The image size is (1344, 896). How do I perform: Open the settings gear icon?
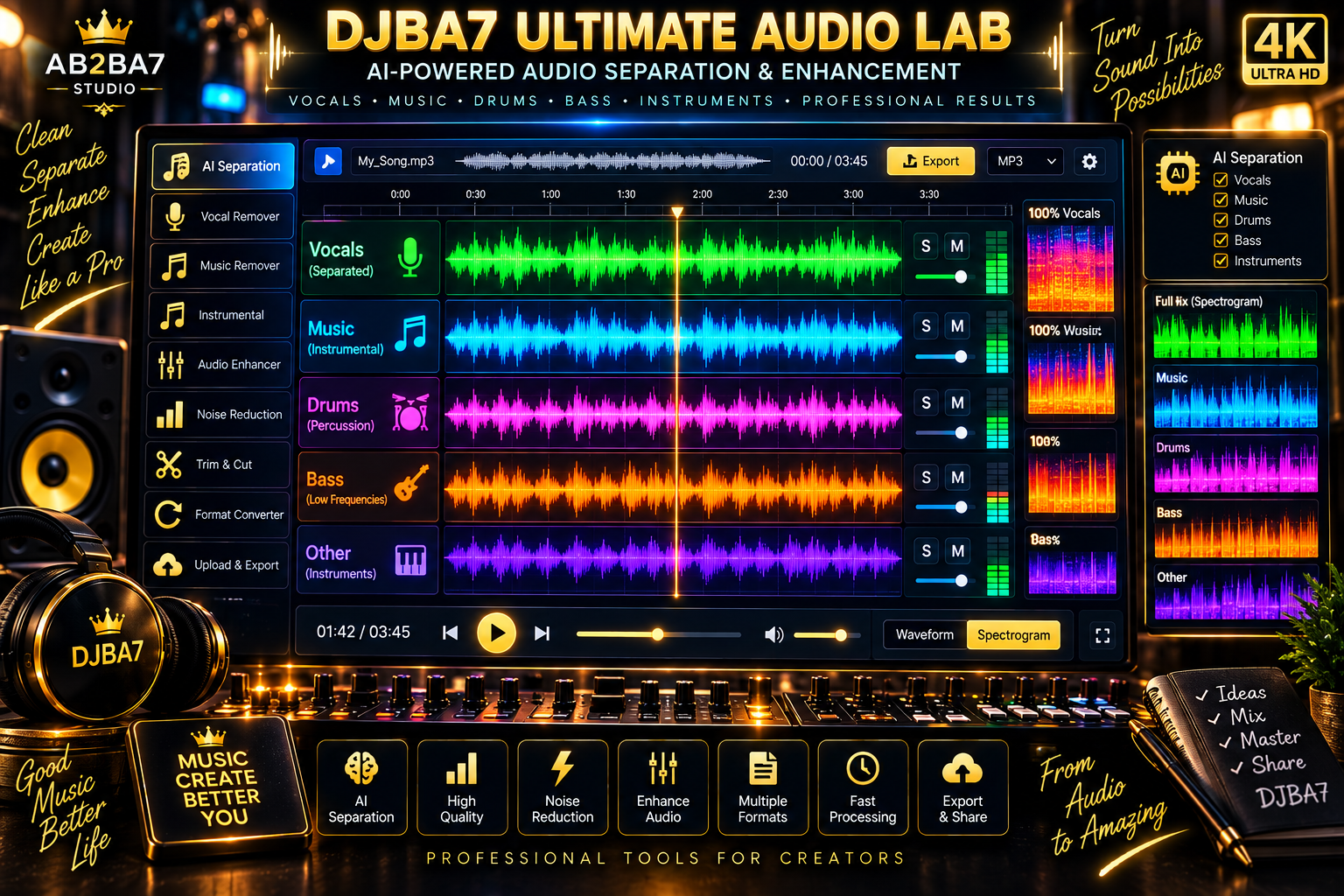pyautogui.click(x=1089, y=161)
